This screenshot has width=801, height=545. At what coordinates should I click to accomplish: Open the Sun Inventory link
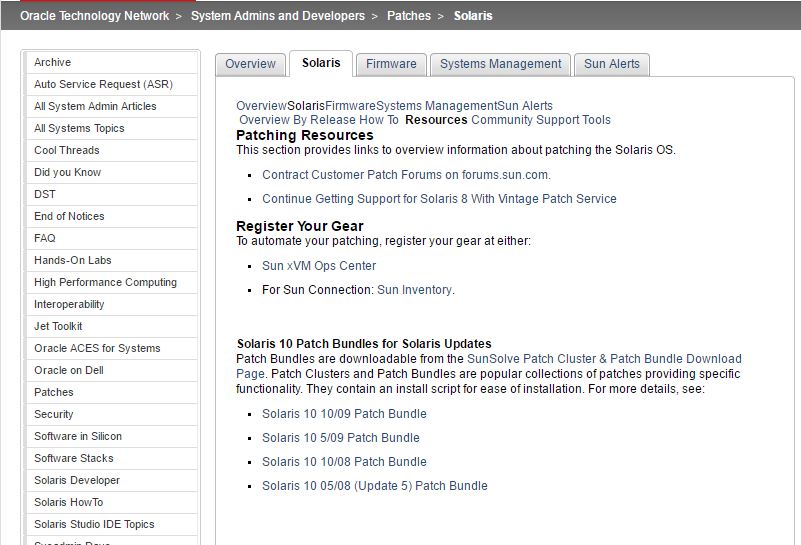(x=414, y=290)
